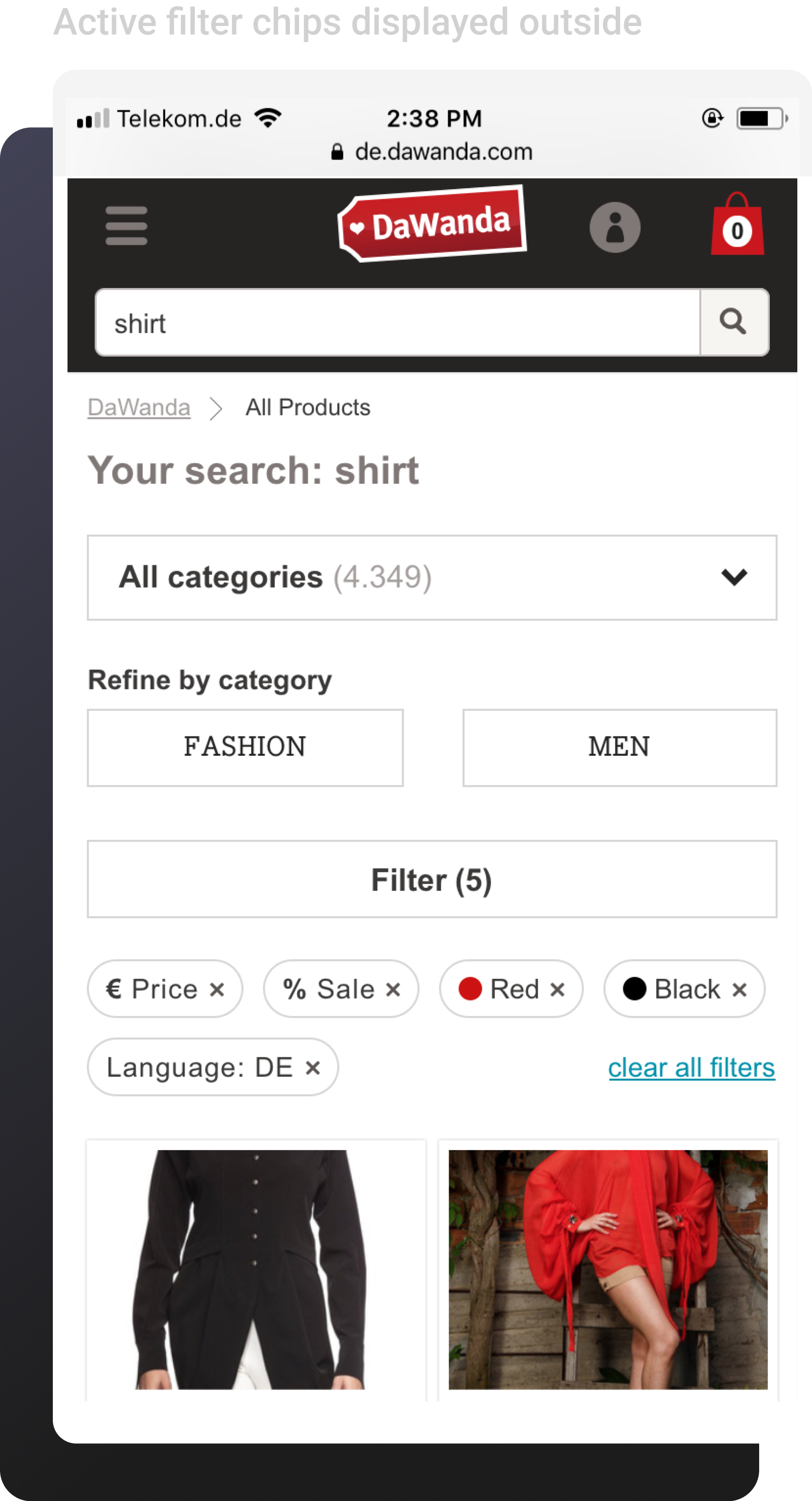This screenshot has width=812, height=1501.
Task: Expand the All categories dropdown
Action: 432,577
